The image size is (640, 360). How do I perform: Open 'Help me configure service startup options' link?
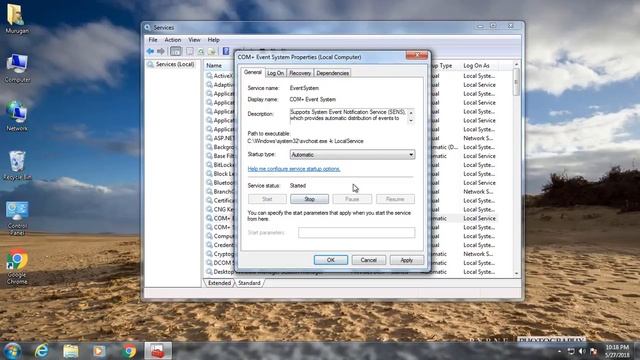pos(294,169)
